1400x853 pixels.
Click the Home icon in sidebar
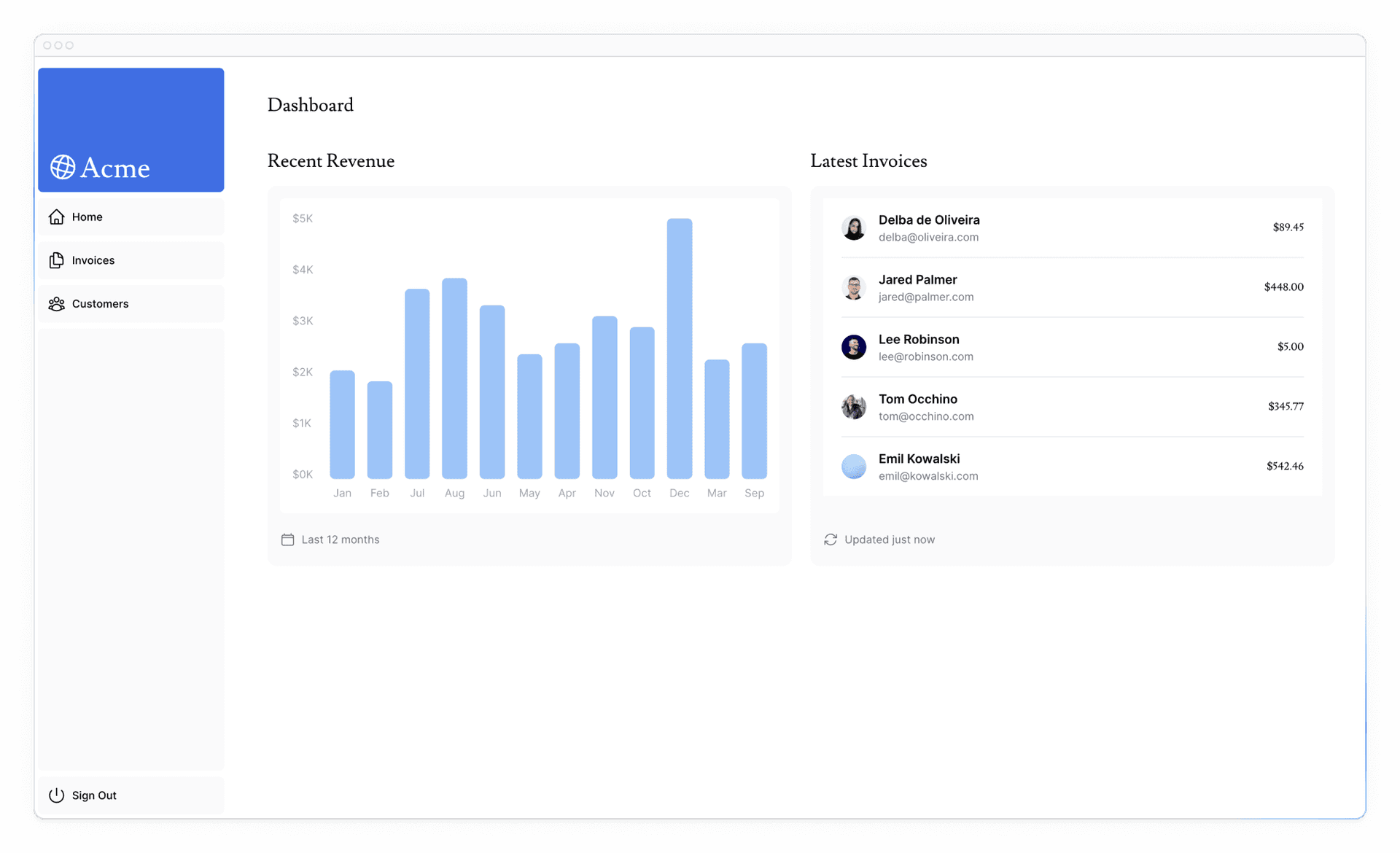point(57,216)
